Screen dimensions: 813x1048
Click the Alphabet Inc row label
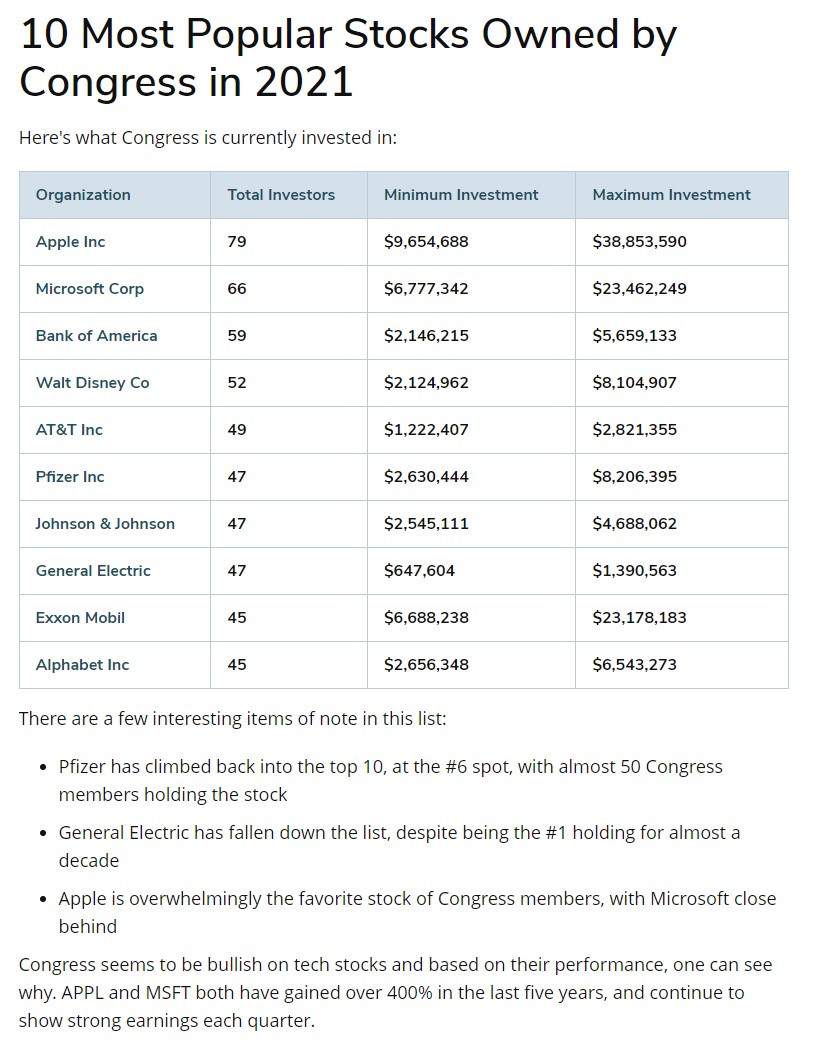click(x=82, y=665)
